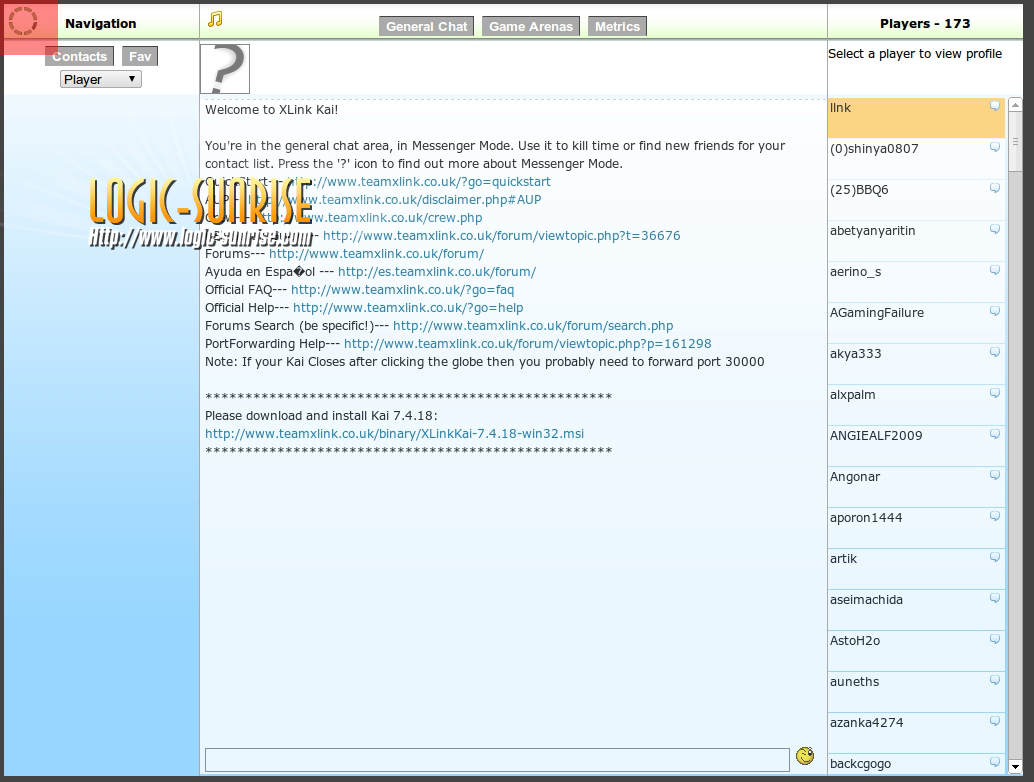Click the chat bubble icon next to auneths
This screenshot has height=782, width=1034.
click(x=995, y=680)
